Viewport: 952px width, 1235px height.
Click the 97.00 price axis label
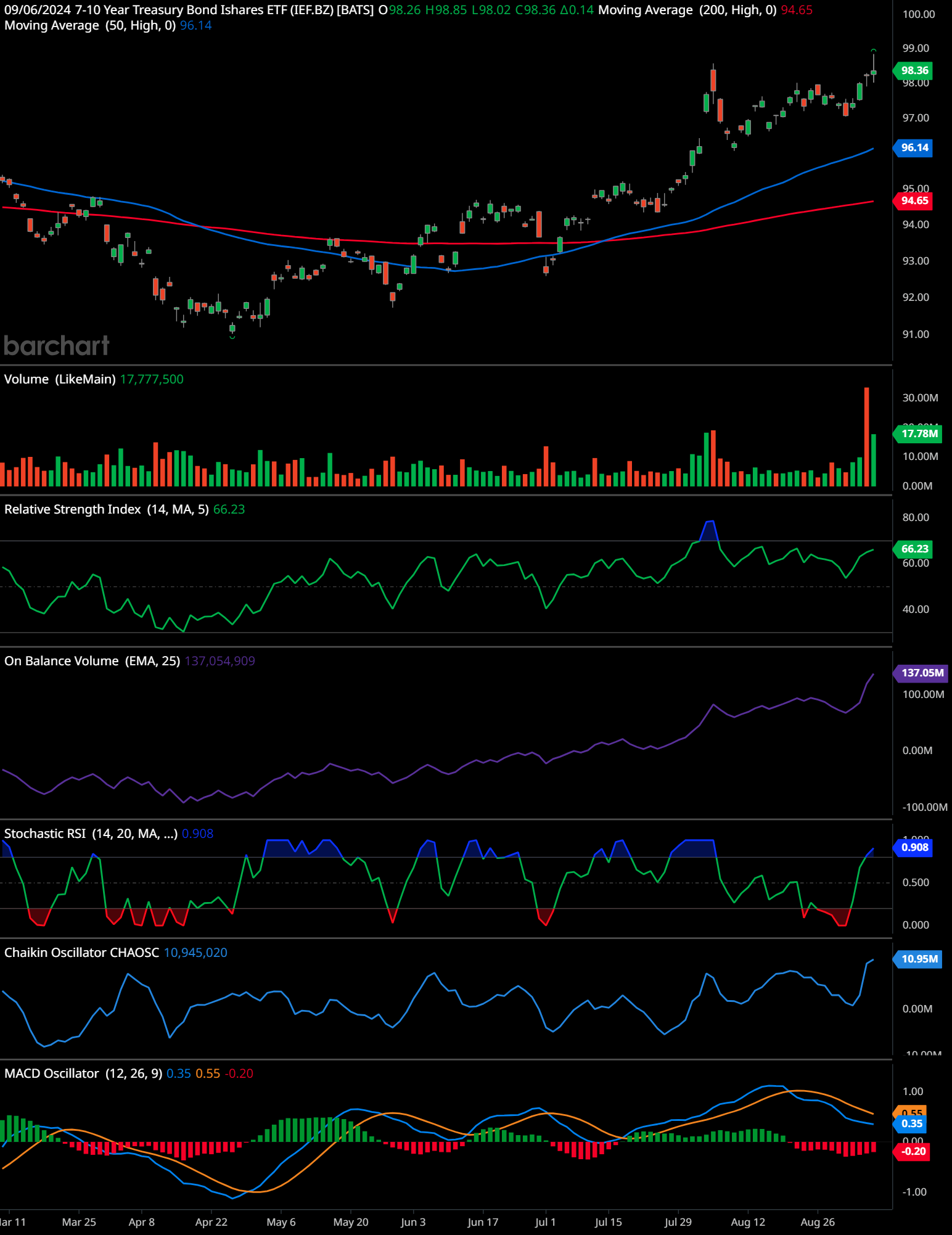click(916, 118)
